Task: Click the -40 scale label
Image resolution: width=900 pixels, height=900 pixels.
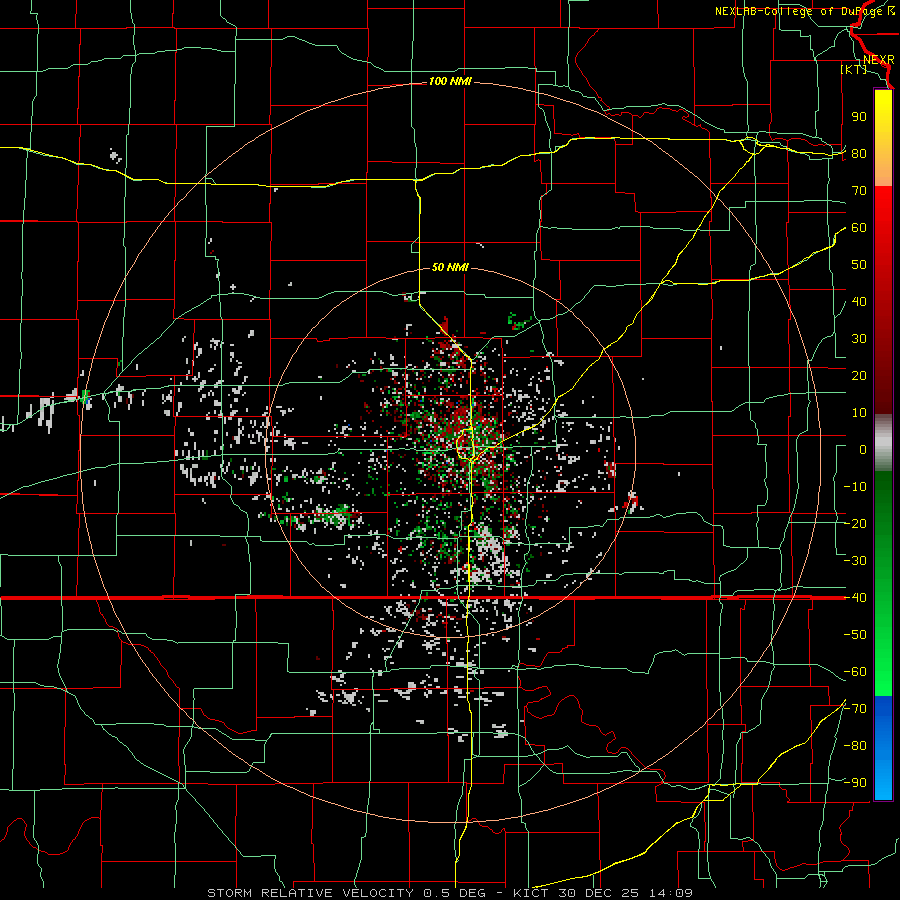Action: [x=855, y=598]
